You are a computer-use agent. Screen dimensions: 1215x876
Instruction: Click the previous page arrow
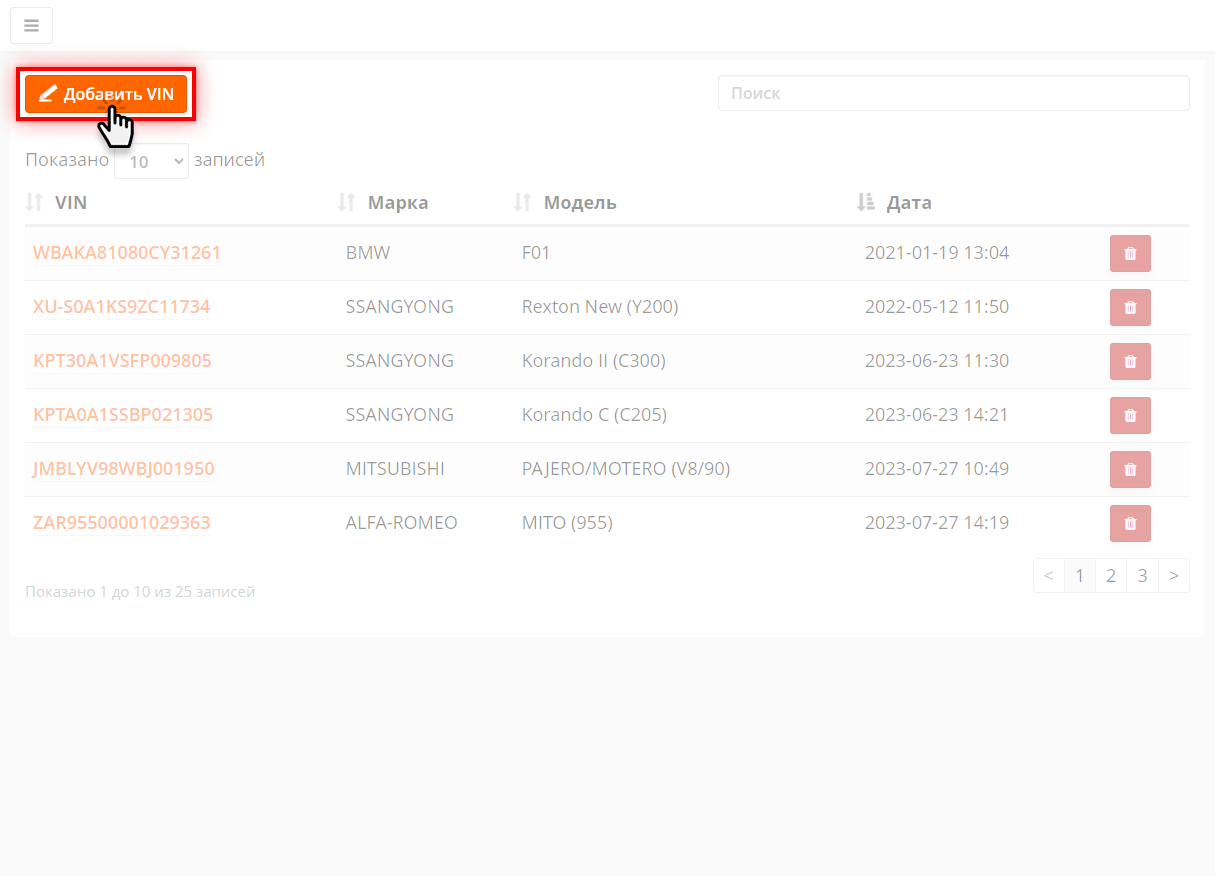(x=1048, y=576)
